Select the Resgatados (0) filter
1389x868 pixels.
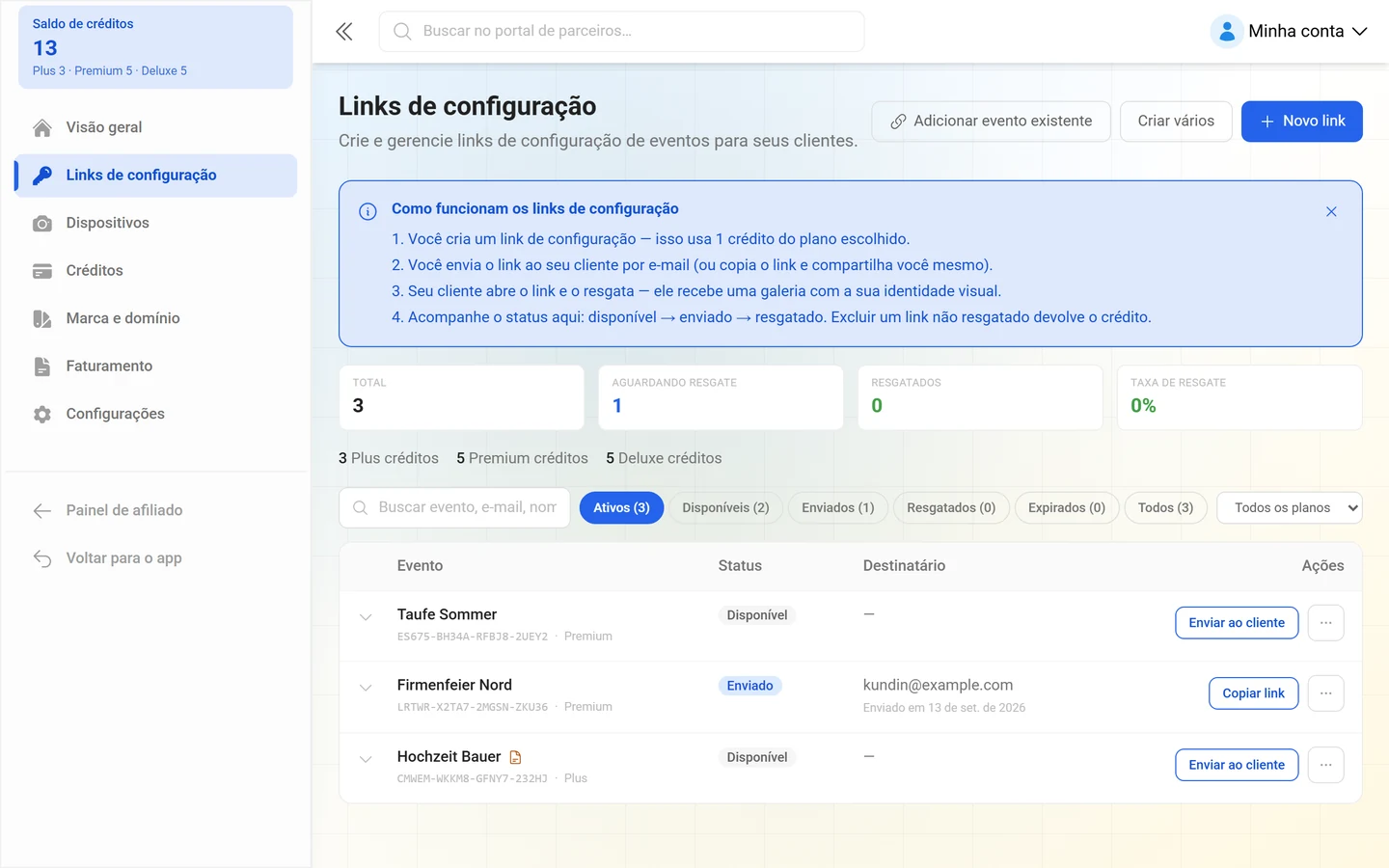(x=951, y=508)
